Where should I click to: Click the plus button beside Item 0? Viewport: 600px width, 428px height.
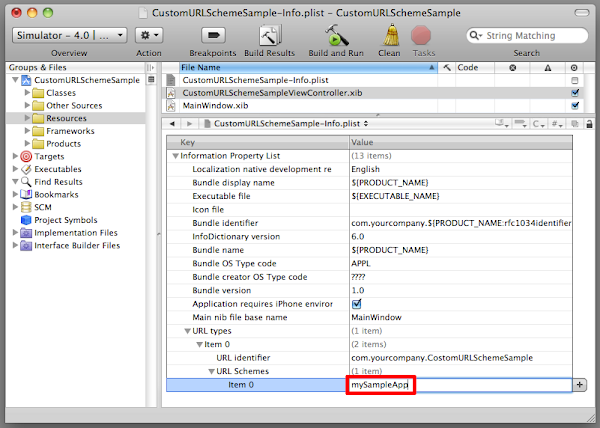pos(579,385)
